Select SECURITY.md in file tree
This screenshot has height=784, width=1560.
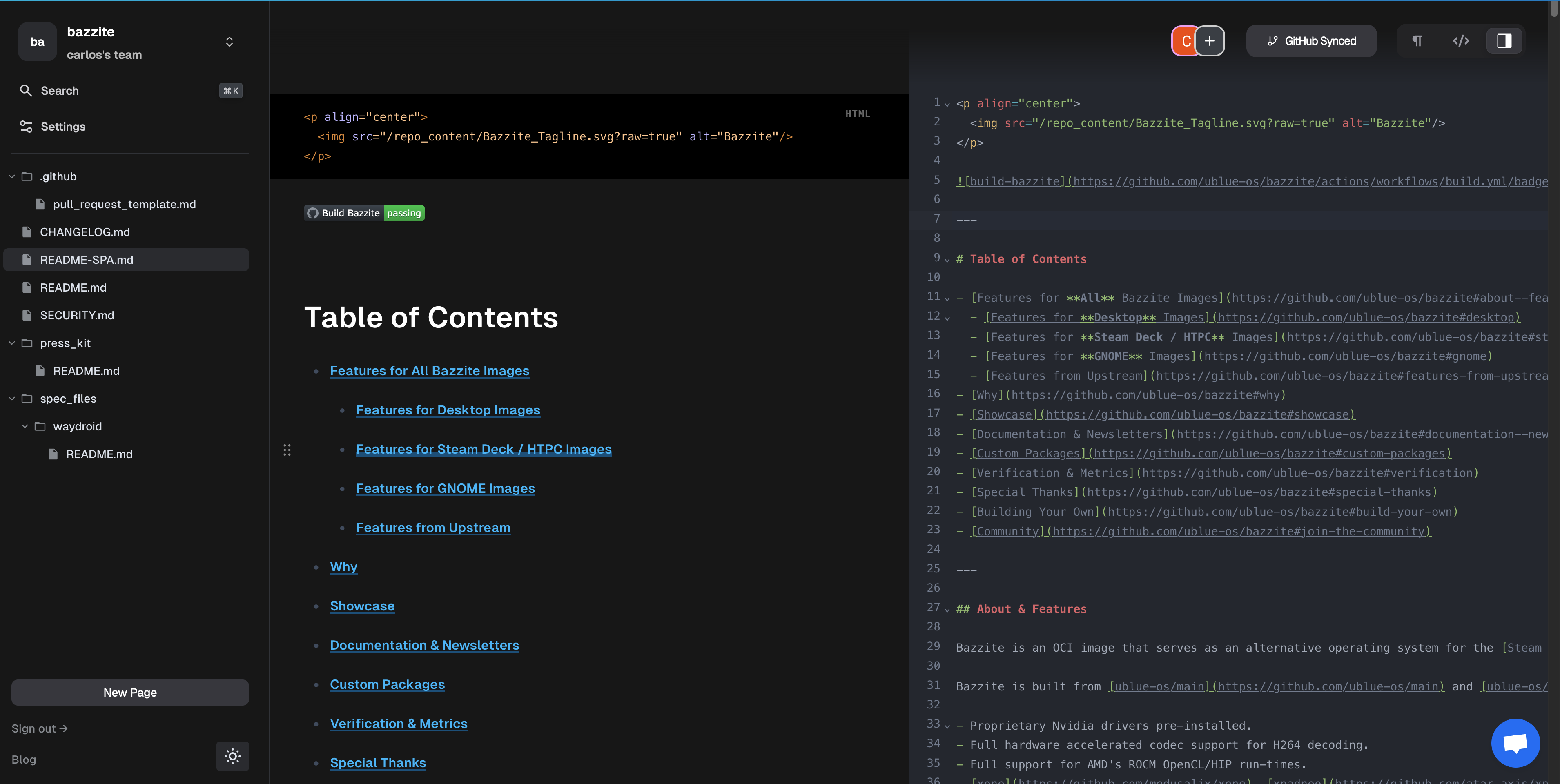pyautogui.click(x=77, y=315)
